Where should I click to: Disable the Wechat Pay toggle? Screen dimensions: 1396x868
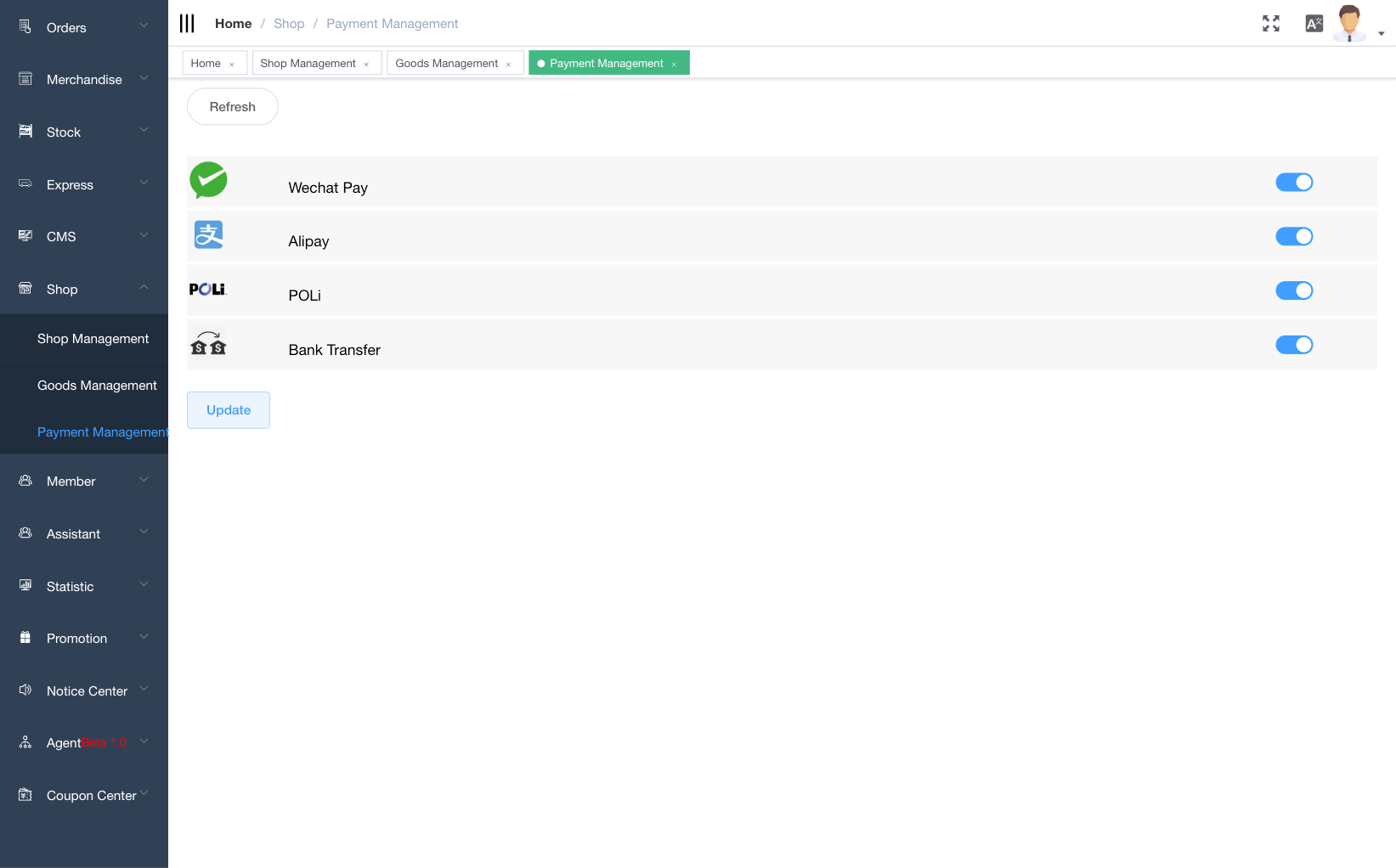click(x=1293, y=183)
